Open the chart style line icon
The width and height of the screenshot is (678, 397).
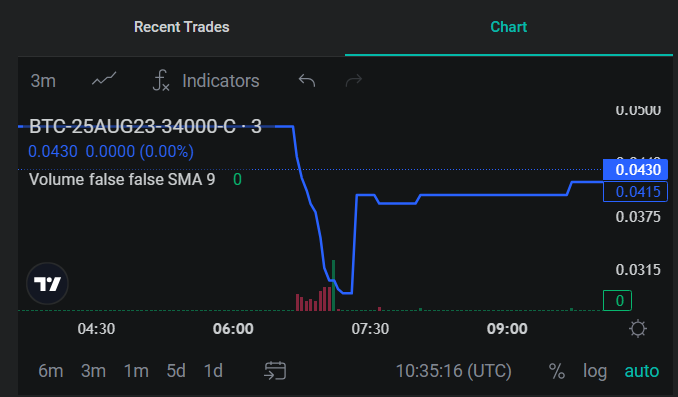[104, 80]
